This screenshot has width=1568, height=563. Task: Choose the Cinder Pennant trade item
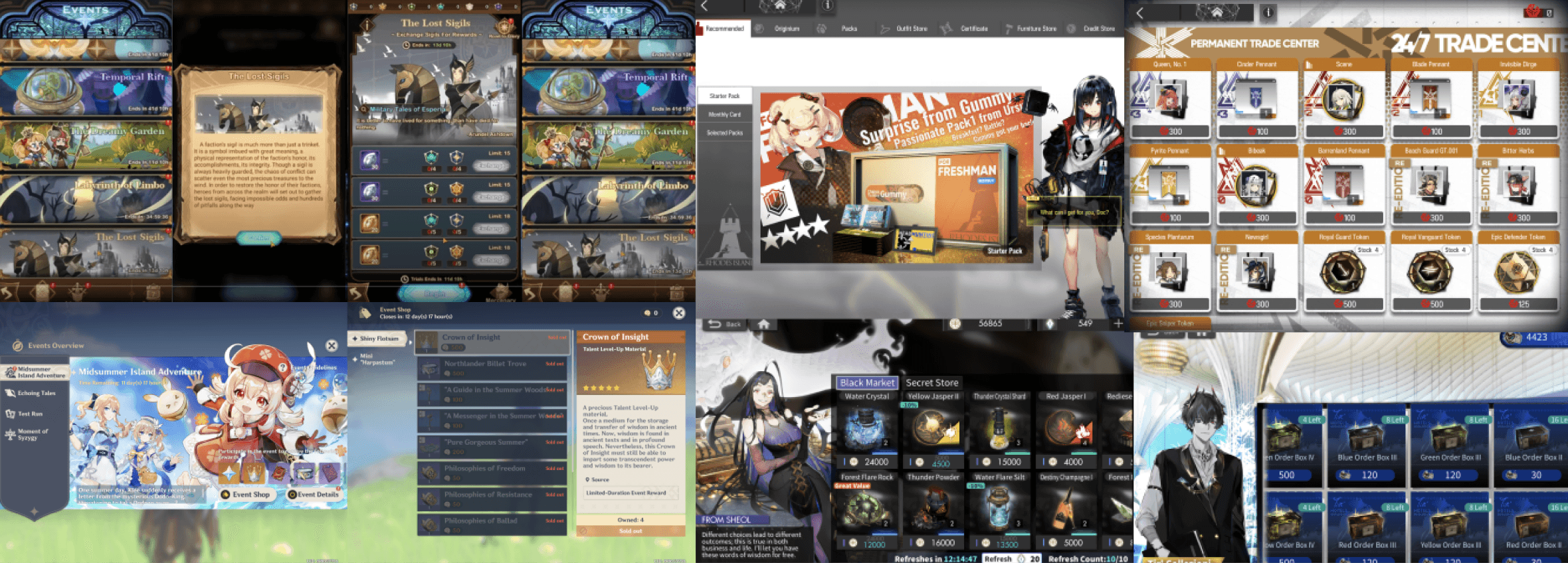click(1256, 98)
